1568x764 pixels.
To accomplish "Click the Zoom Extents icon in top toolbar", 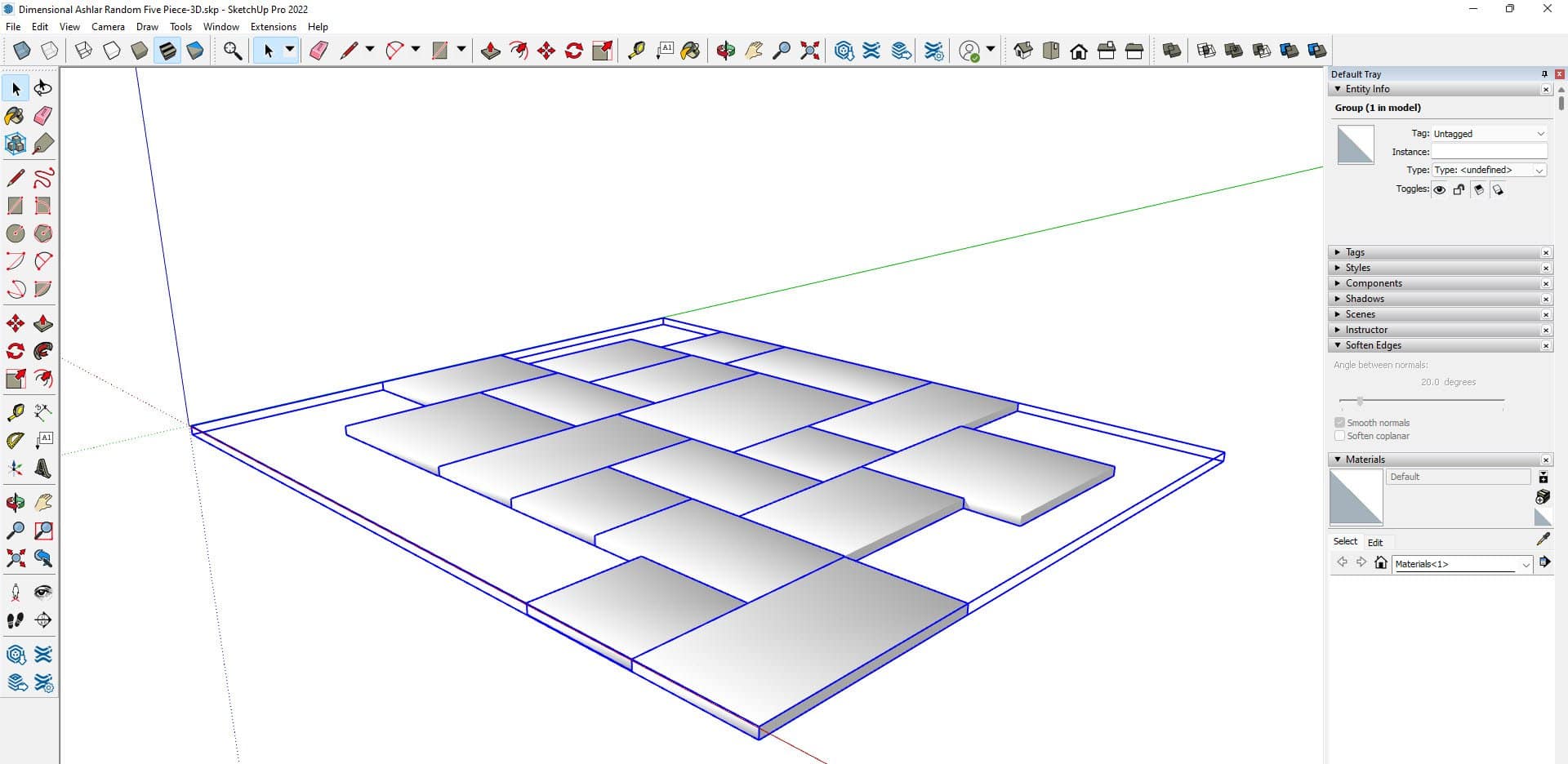I will (809, 51).
